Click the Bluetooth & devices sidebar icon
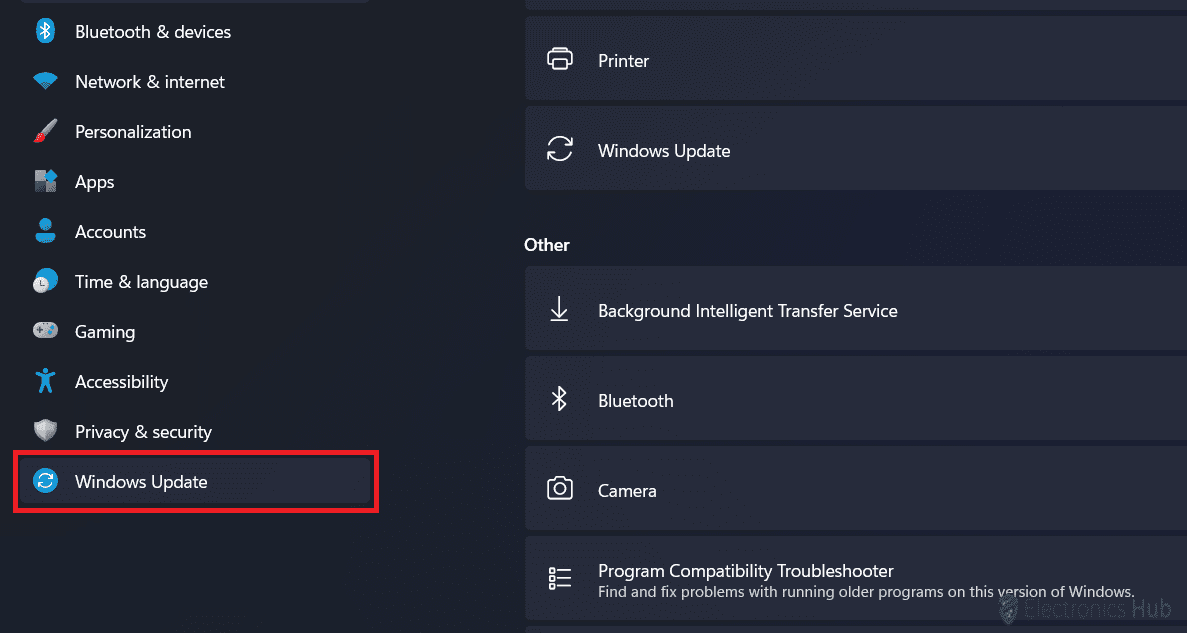Image resolution: width=1187 pixels, height=633 pixels. click(45, 32)
